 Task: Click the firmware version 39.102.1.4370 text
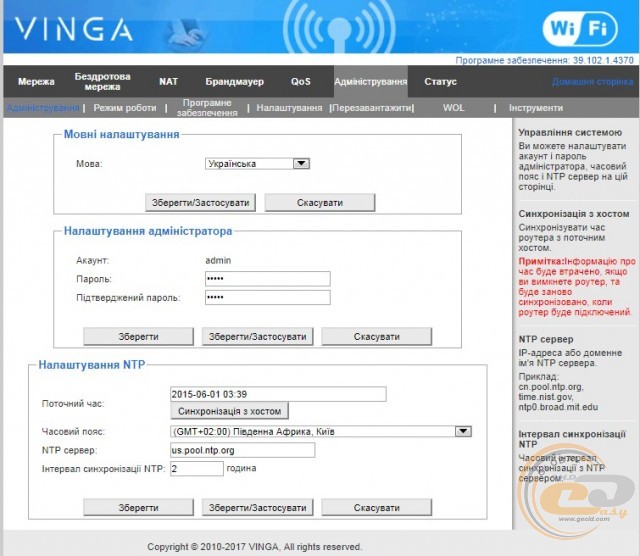[x=603, y=60]
